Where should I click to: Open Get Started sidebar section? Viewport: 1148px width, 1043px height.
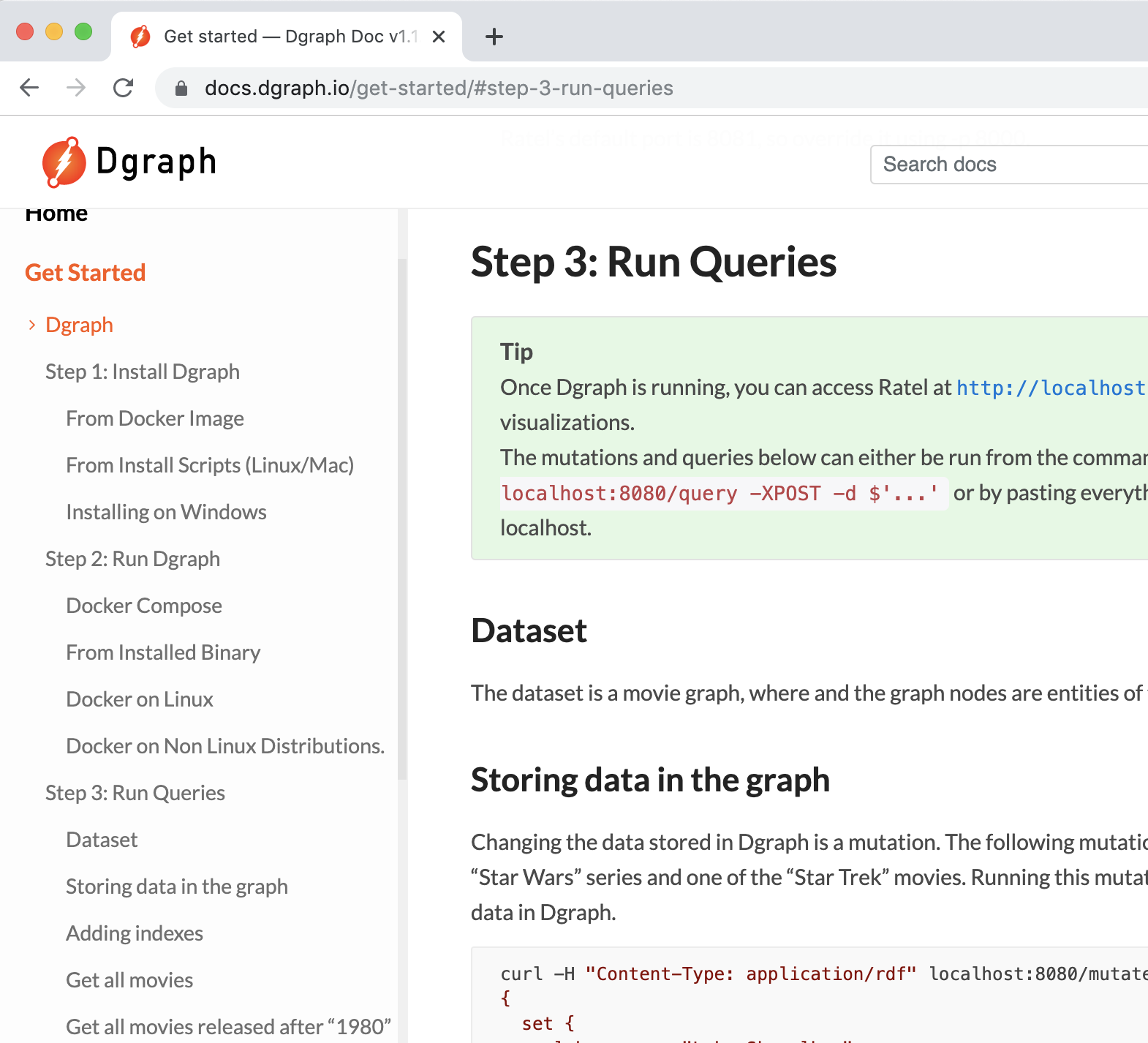tap(86, 273)
